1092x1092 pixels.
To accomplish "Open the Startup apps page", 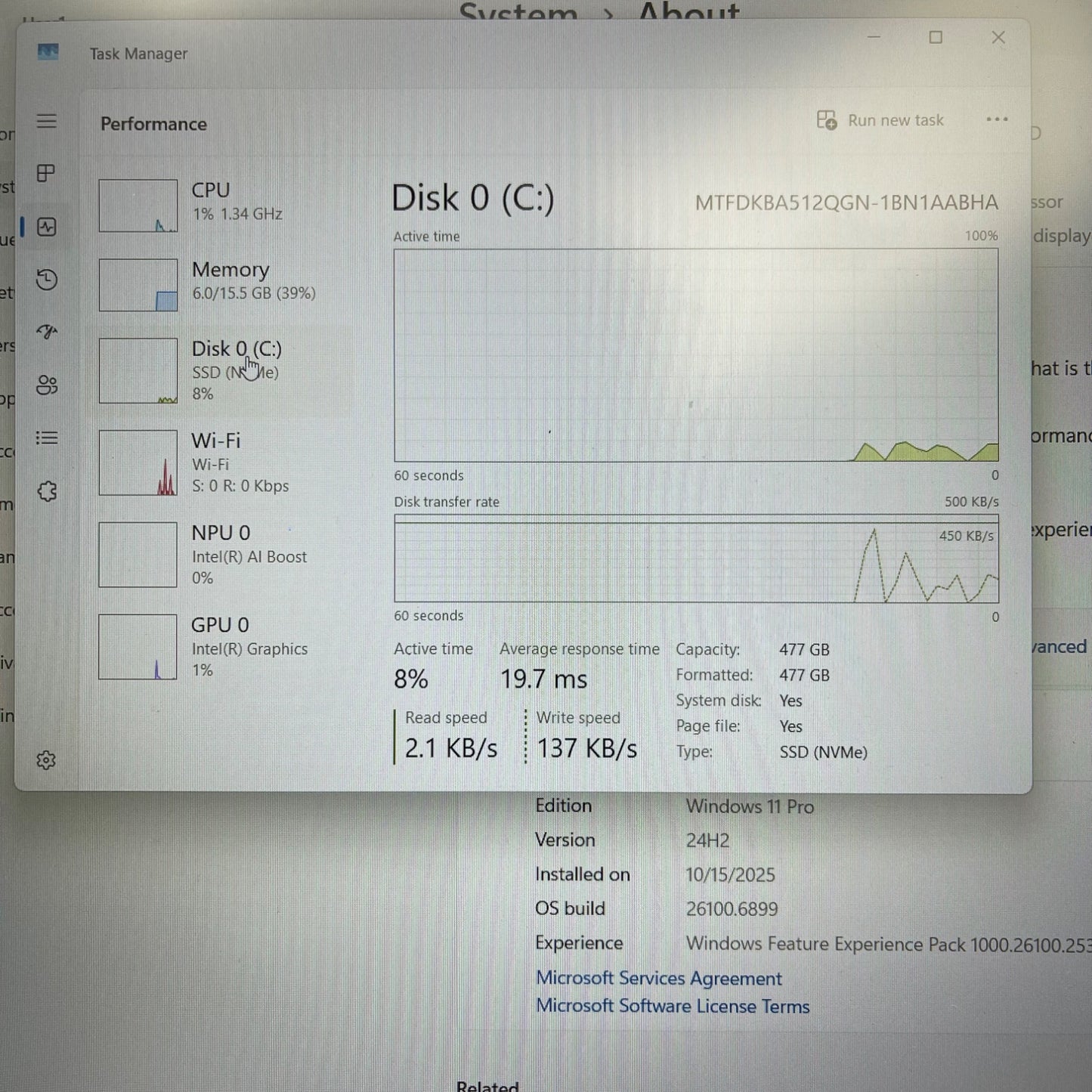I will [47, 333].
